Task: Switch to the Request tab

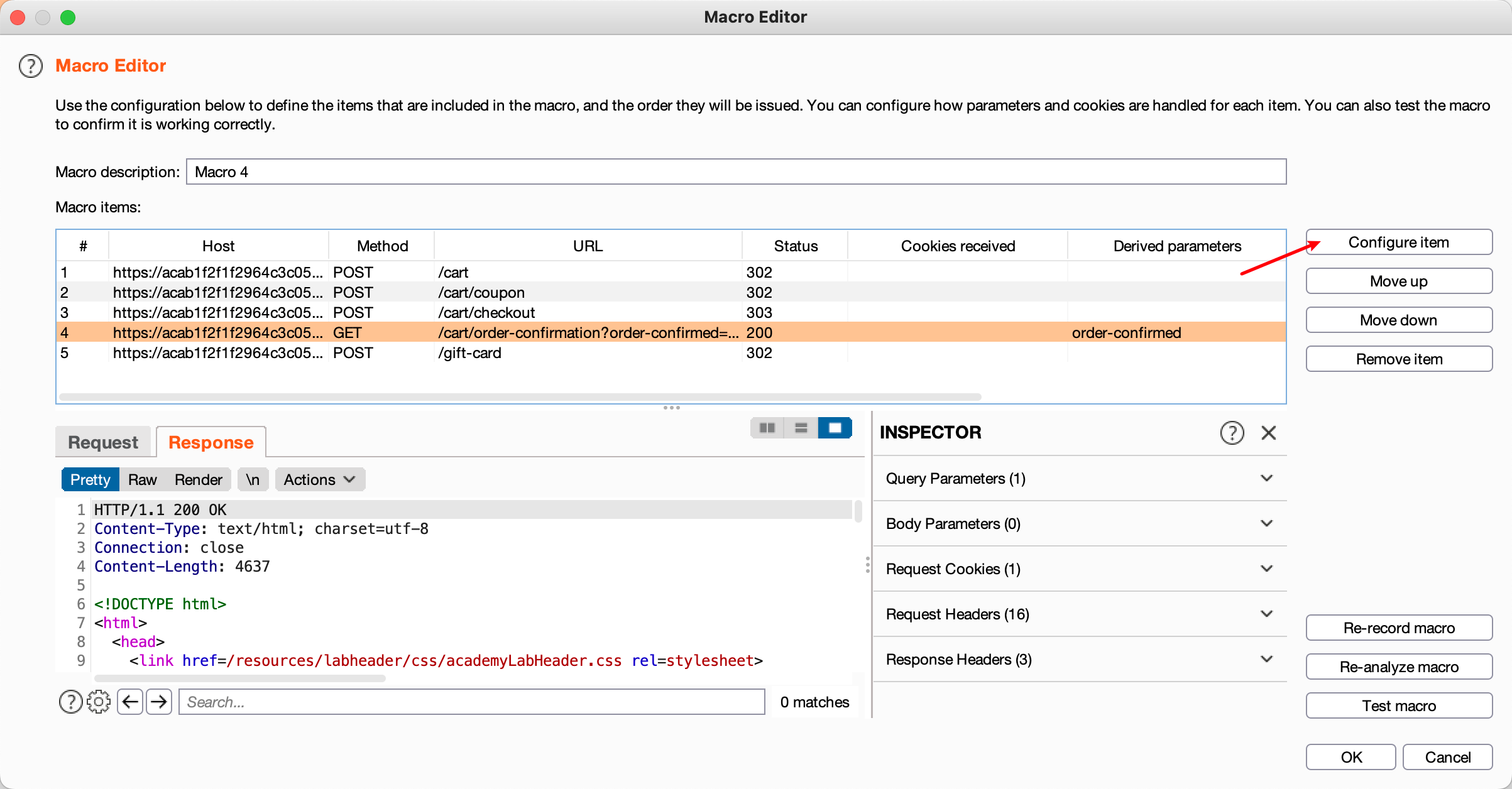Action: click(x=103, y=442)
